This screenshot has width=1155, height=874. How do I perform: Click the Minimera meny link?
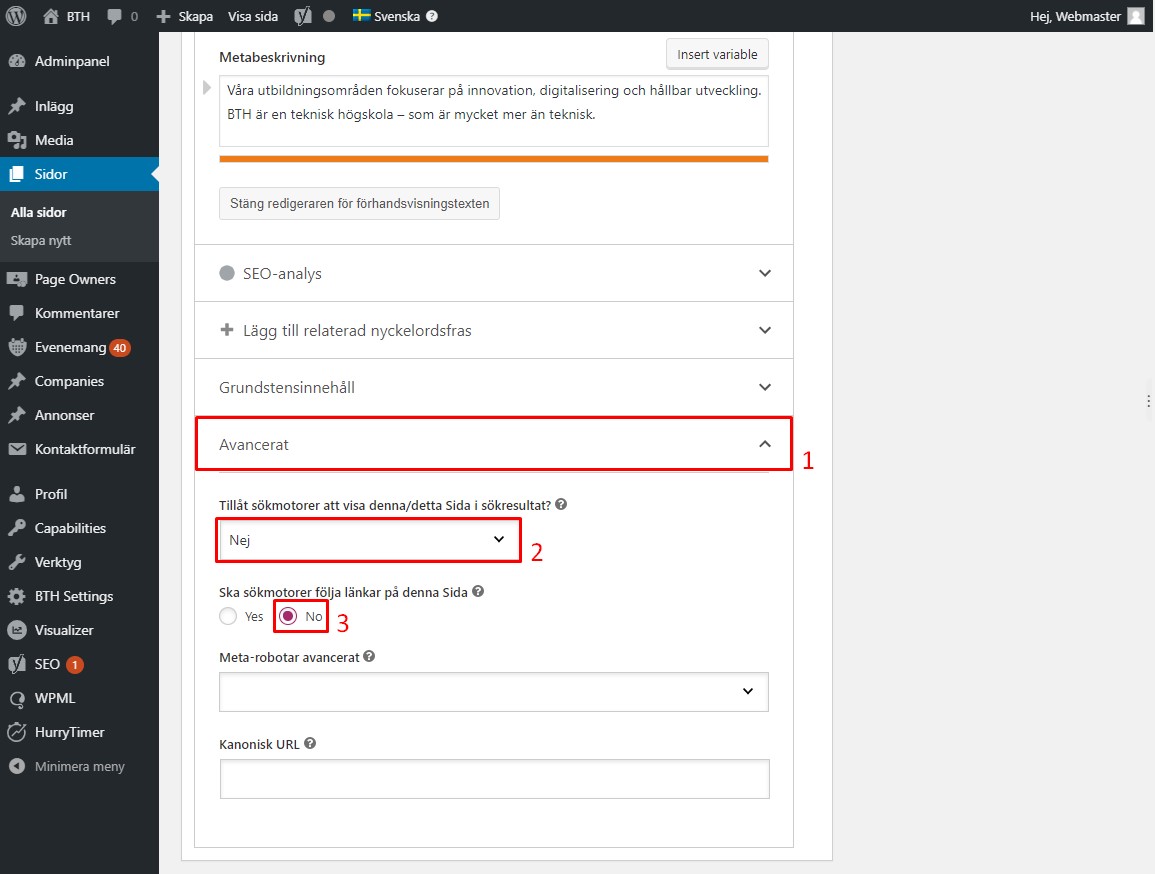80,766
